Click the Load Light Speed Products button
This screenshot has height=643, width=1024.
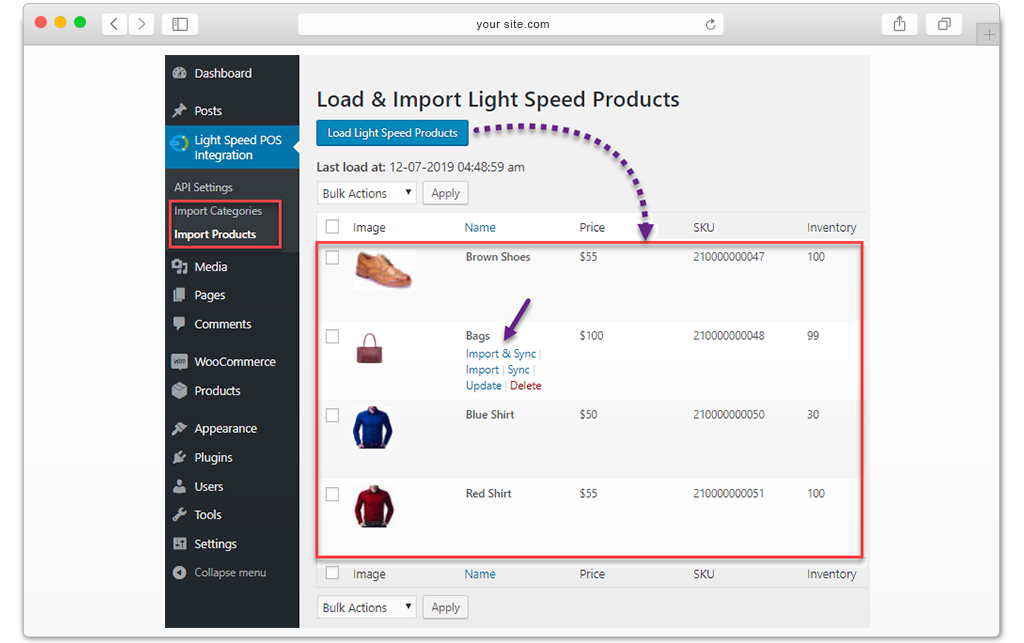(x=392, y=133)
